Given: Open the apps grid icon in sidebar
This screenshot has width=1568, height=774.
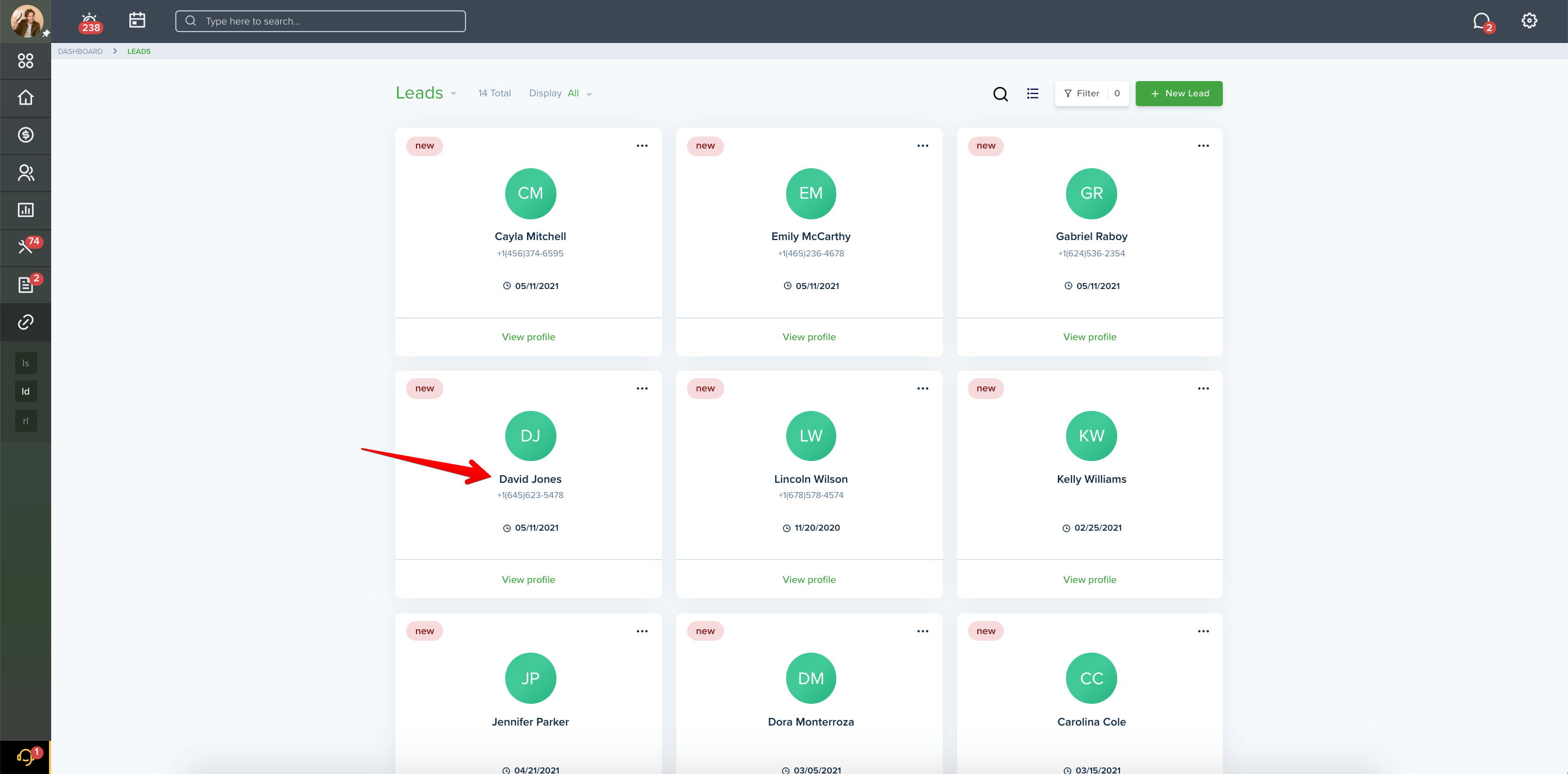Looking at the screenshot, I should click(26, 61).
